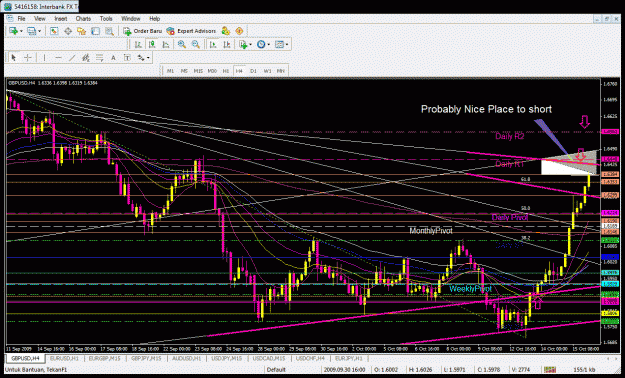Select the Text 'A' drawing tool

pyautogui.click(x=113, y=58)
